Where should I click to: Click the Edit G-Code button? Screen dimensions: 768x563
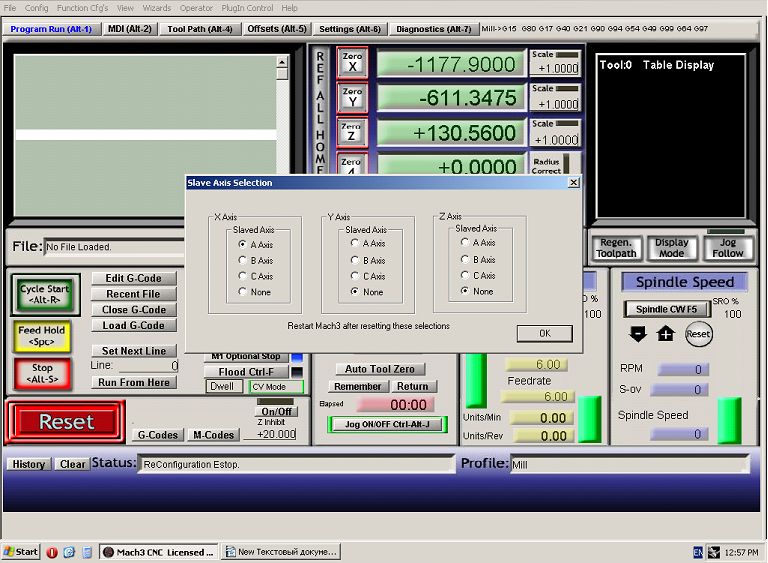click(x=133, y=278)
